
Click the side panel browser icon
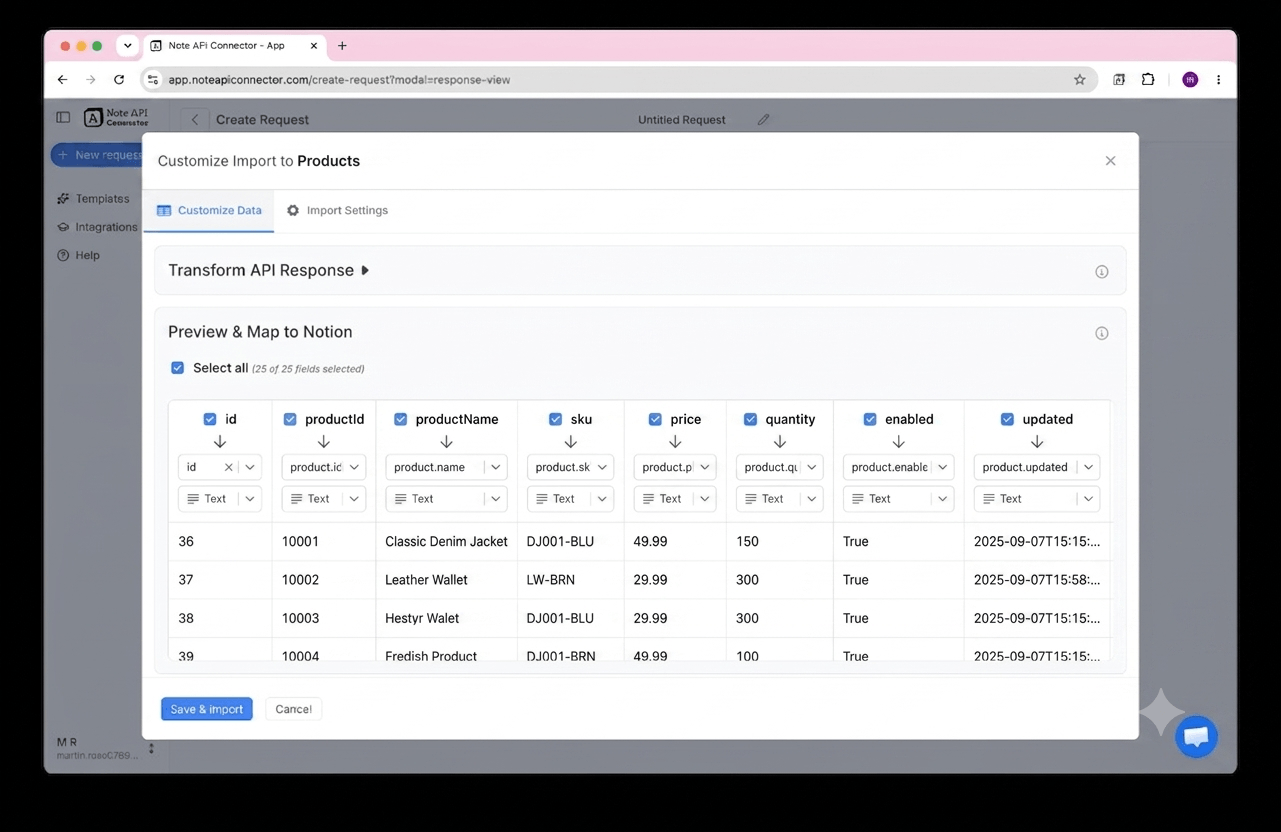(x=1119, y=80)
